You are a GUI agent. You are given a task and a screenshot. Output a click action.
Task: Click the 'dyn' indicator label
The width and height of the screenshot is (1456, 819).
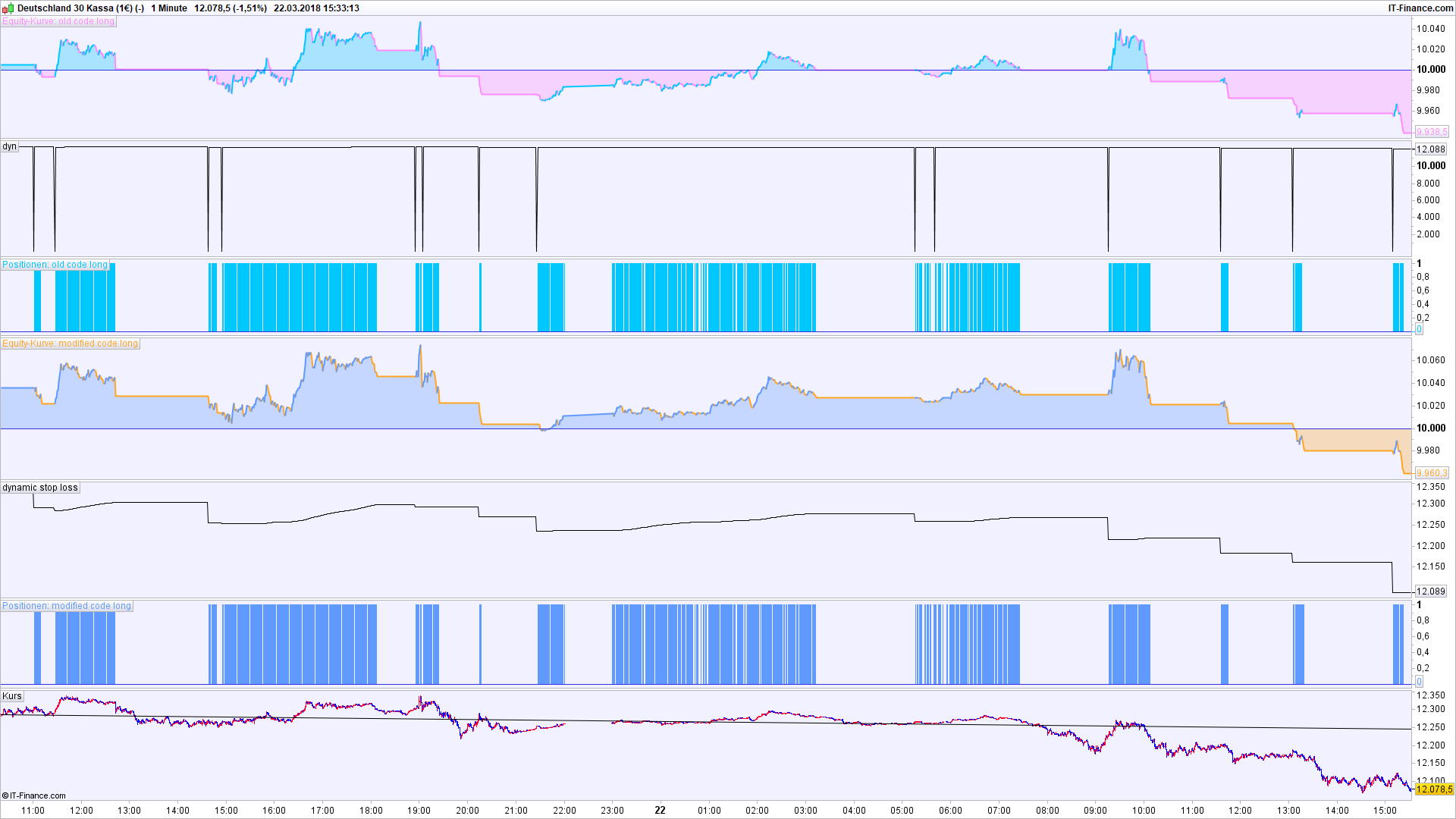[9, 146]
